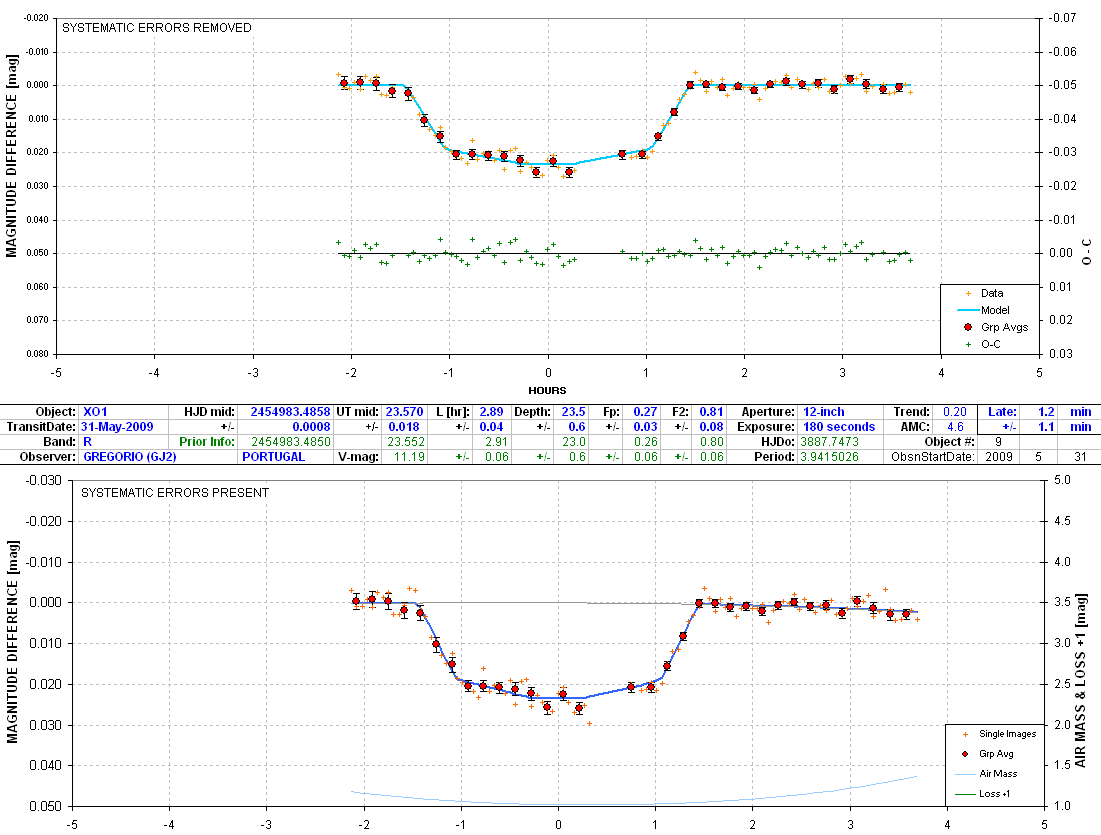Select Exposure value 180 seconds
The height and width of the screenshot is (835, 1101).
pyautogui.click(x=839, y=426)
